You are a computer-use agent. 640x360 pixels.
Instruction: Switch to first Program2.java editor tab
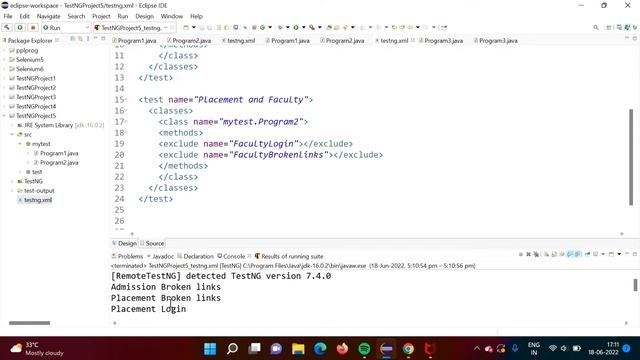point(189,40)
